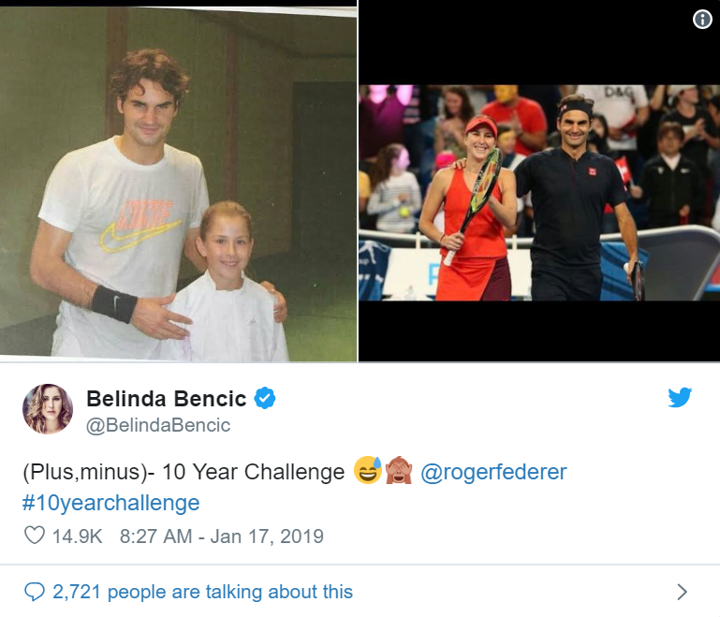Click the blue Twitter bird logo
The height and width of the screenshot is (617, 720).
pos(679,397)
